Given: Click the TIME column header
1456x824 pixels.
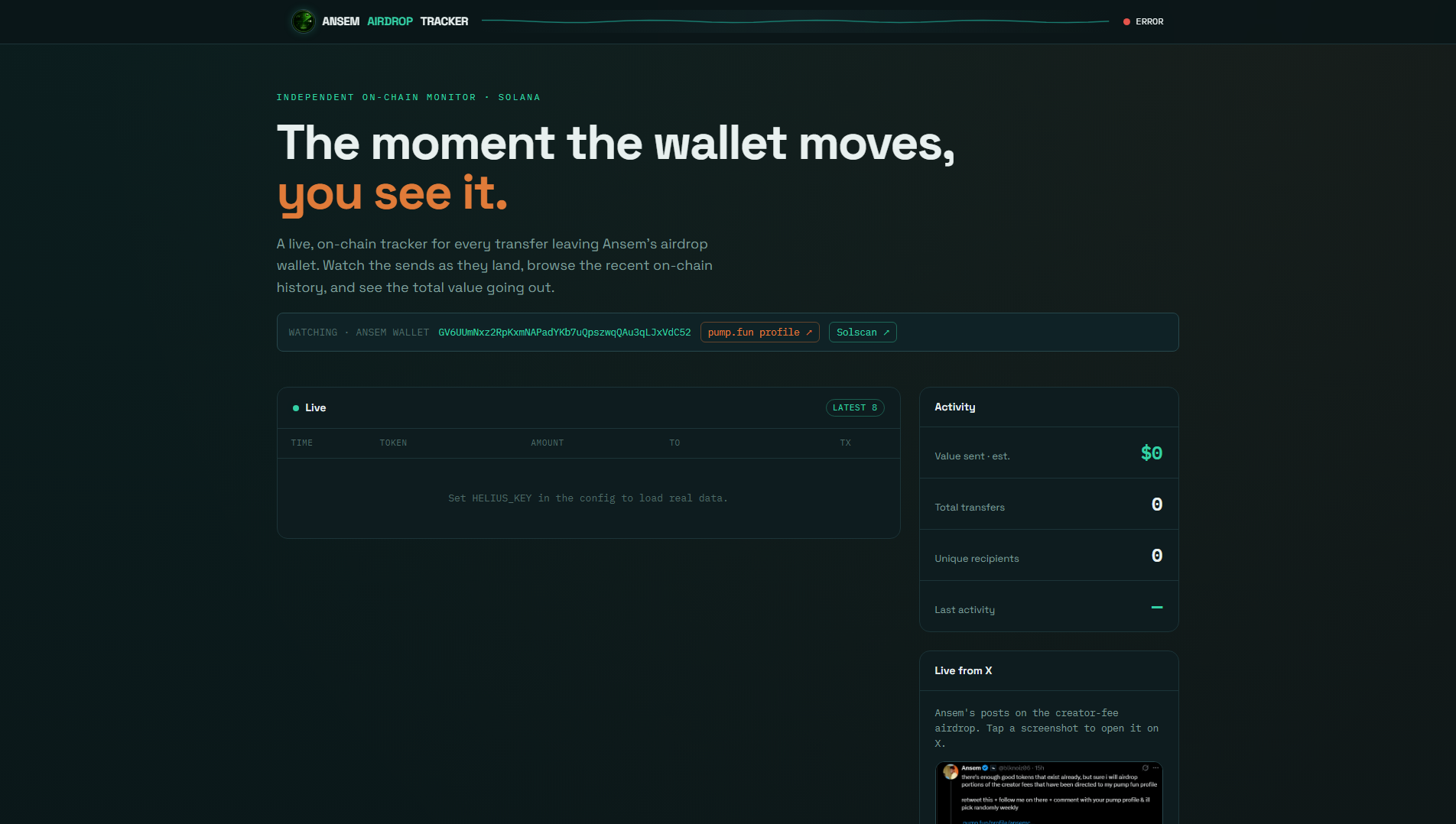Looking at the screenshot, I should click(302, 443).
